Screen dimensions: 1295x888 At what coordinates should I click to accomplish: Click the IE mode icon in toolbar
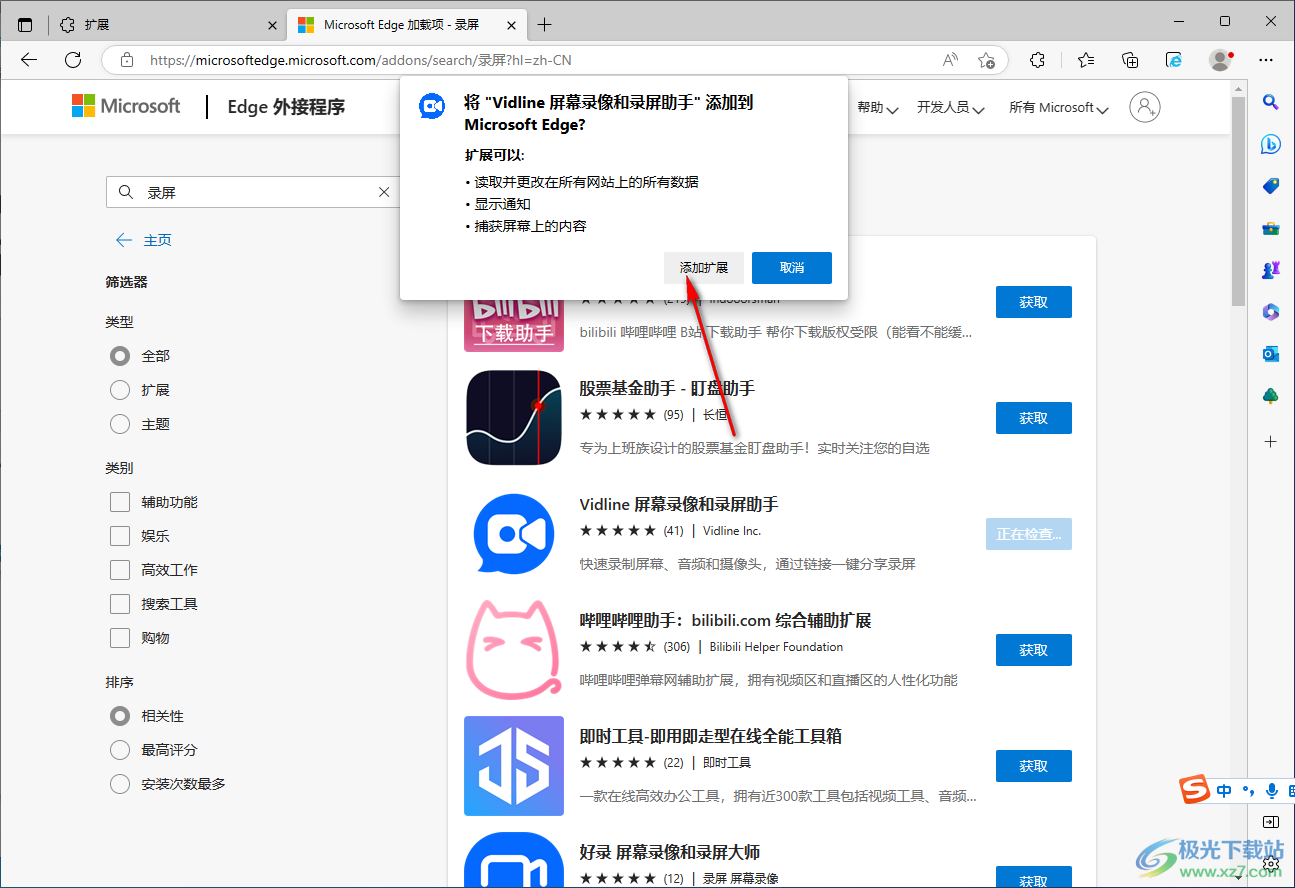(x=1175, y=60)
